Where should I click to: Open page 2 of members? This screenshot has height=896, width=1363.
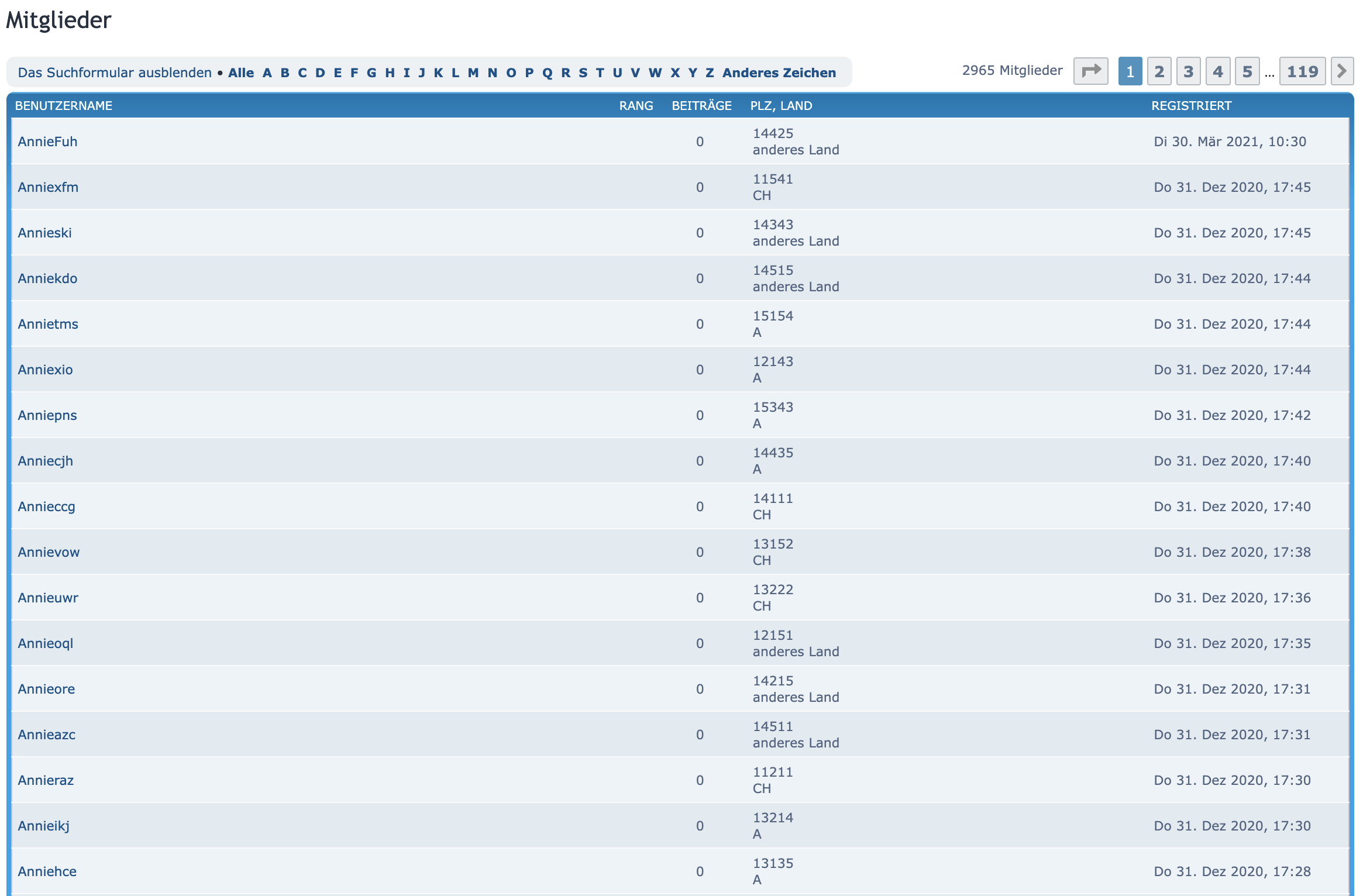pyautogui.click(x=1159, y=71)
